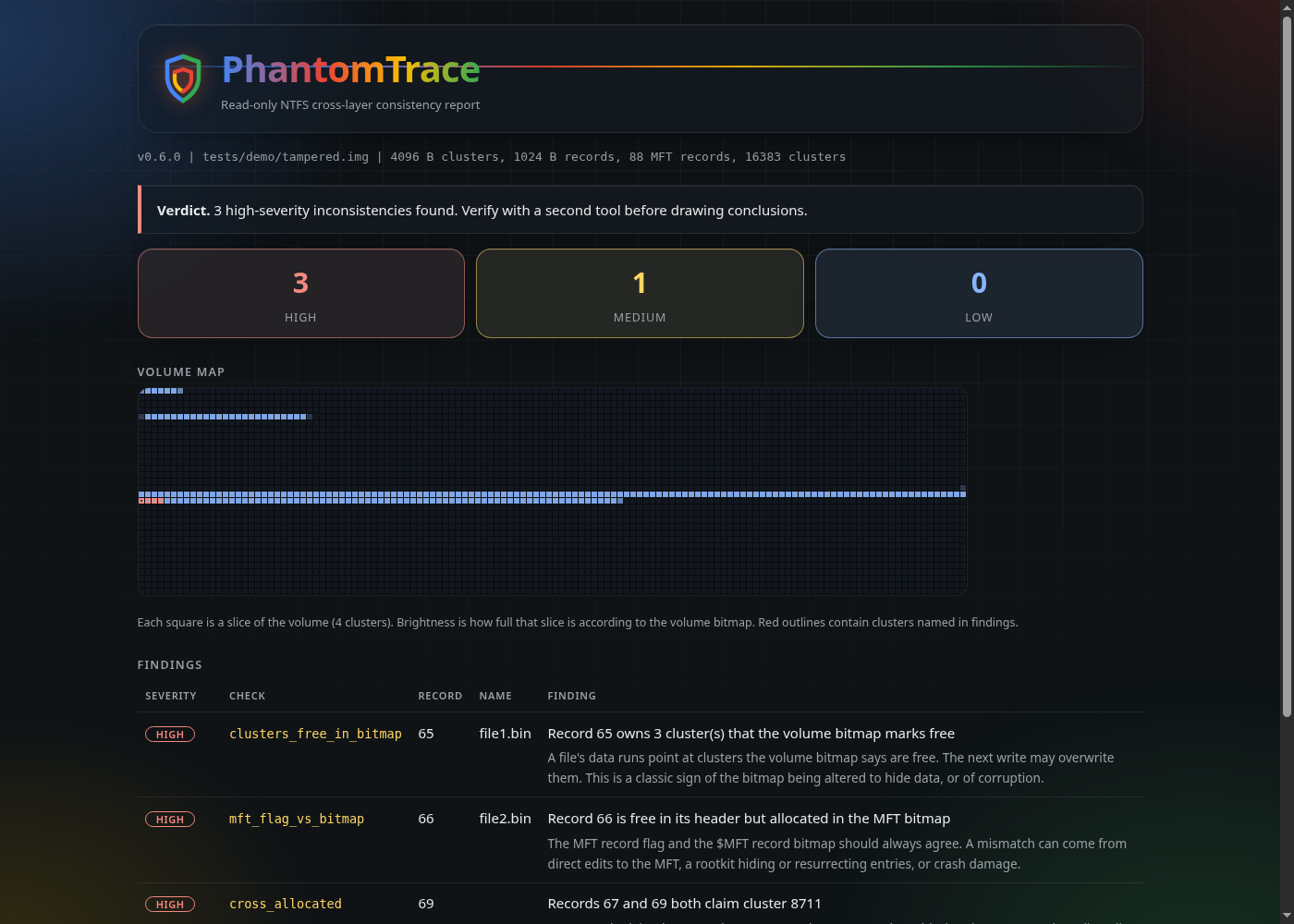This screenshot has width=1294, height=924.
Task: Click the volume map caption text
Action: coord(578,623)
